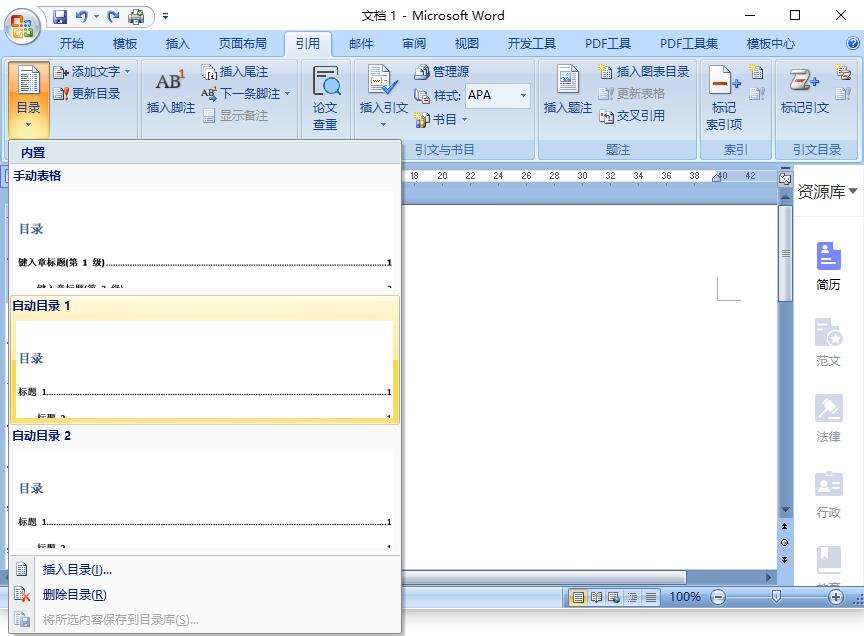Open the 开始 ribbon tab
Screen dimensions: 864x636
pos(72,44)
